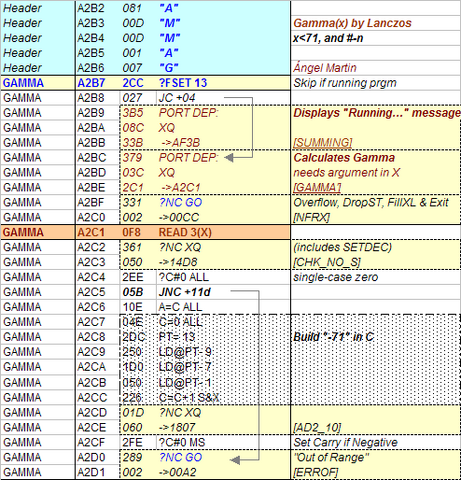Select the 'Overflow, DropST, FillXL & Exit' comment
This screenshot has width=461, height=480.
371,202
